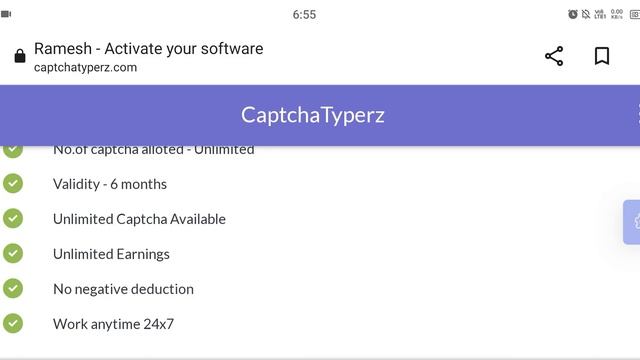Tap the lock icon beside the site title
Screen dimensions: 640x360
20,56
